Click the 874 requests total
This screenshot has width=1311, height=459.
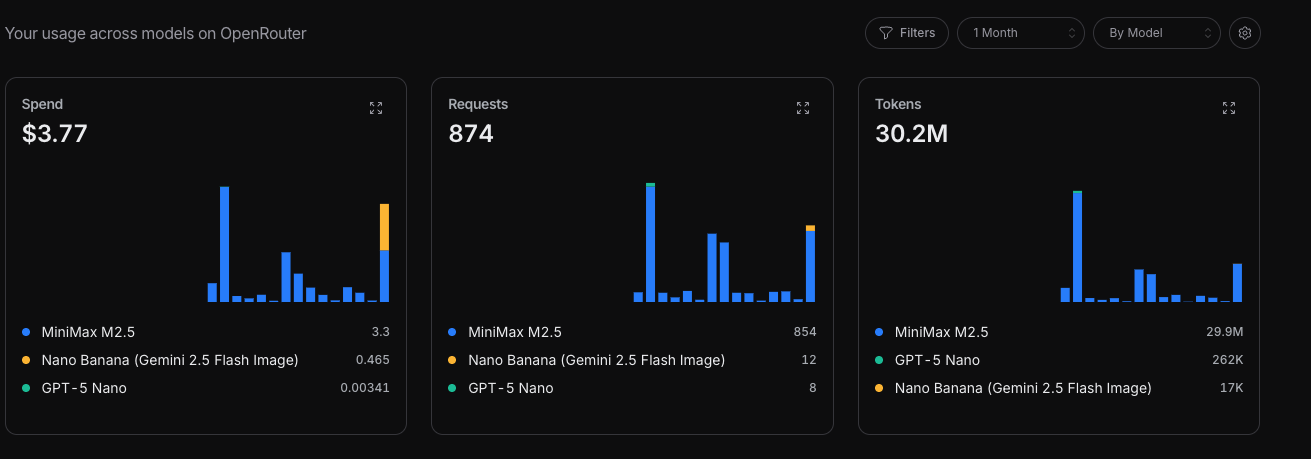click(x=471, y=133)
